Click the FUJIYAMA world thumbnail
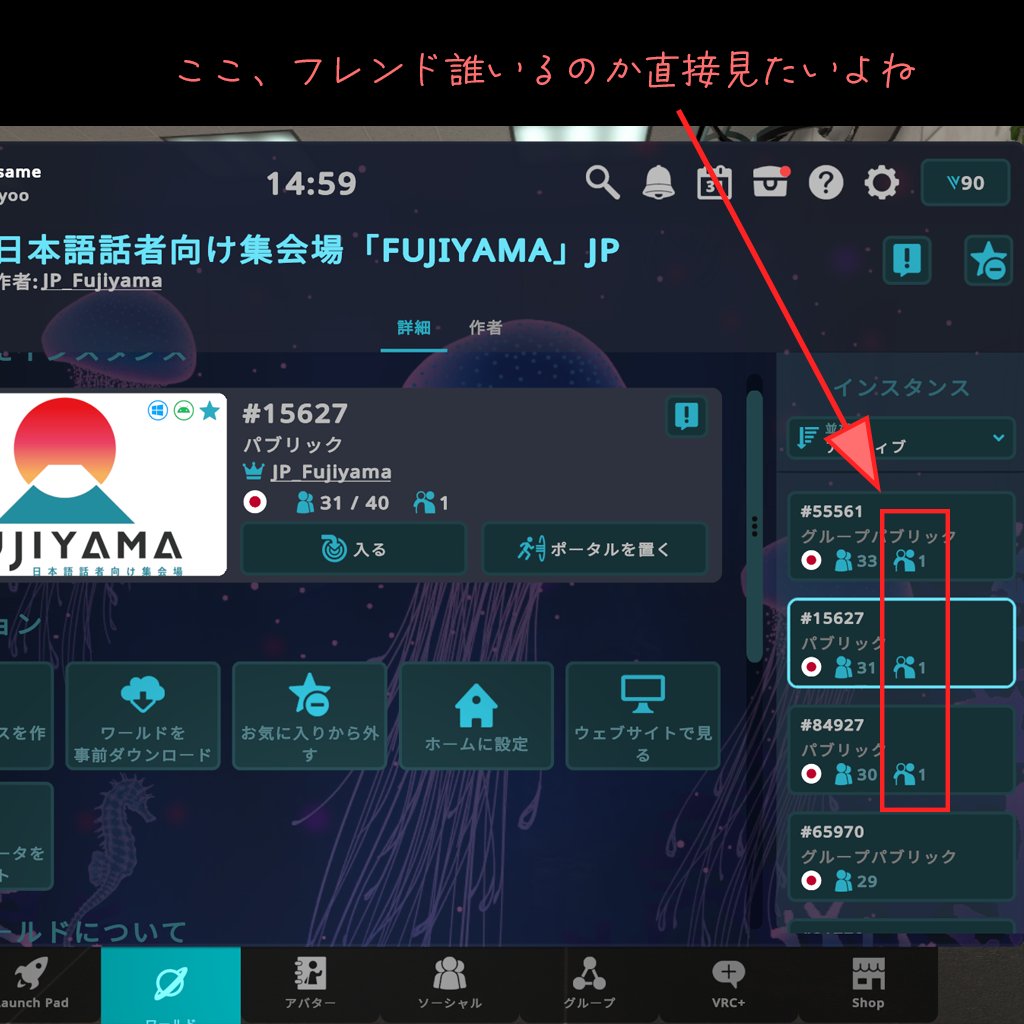 [x=113, y=484]
